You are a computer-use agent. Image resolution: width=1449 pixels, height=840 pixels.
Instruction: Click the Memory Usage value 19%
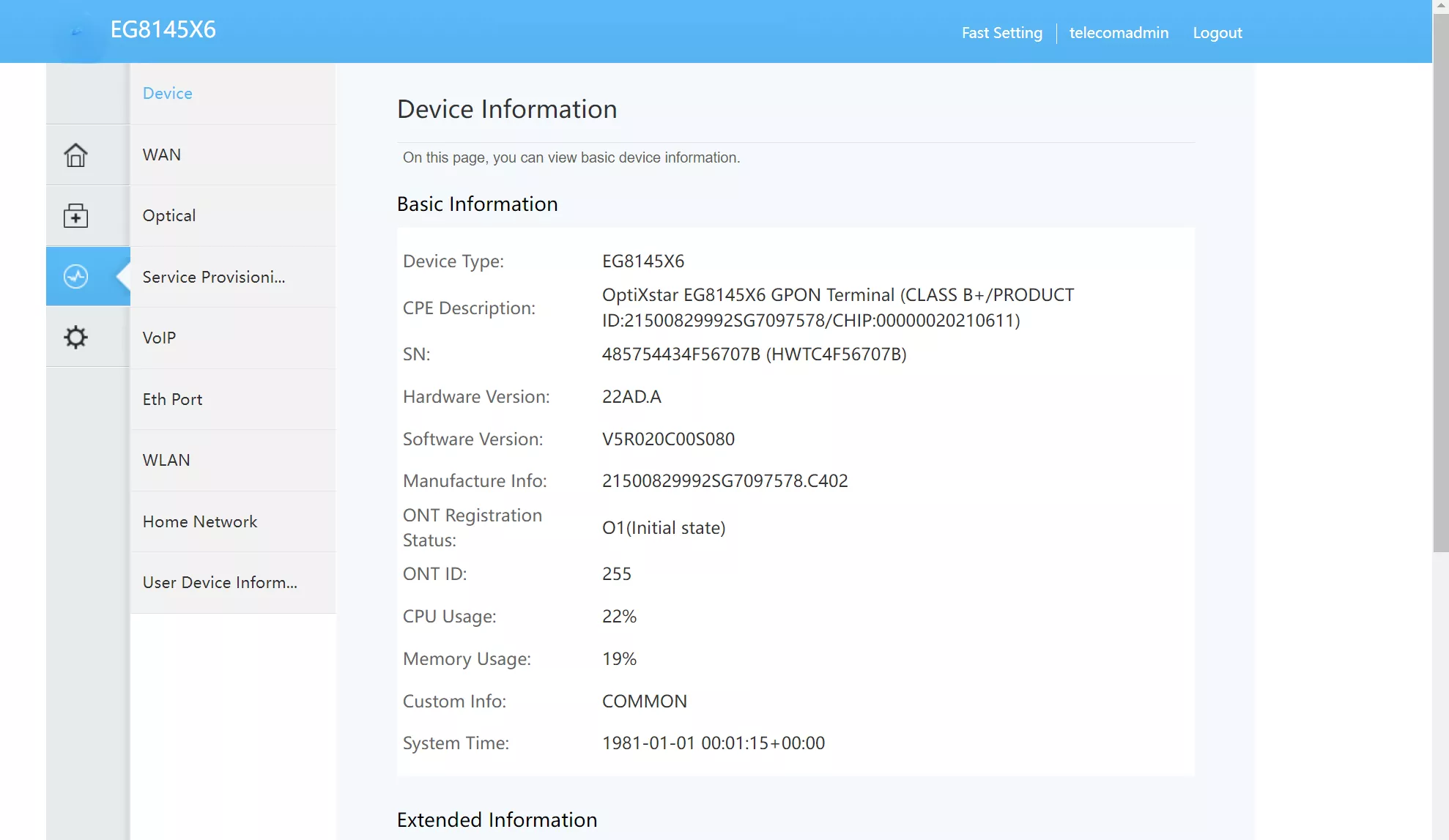(619, 658)
